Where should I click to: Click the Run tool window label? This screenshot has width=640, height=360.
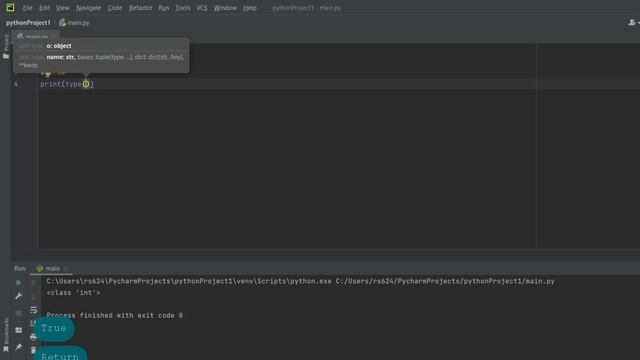(x=20, y=268)
